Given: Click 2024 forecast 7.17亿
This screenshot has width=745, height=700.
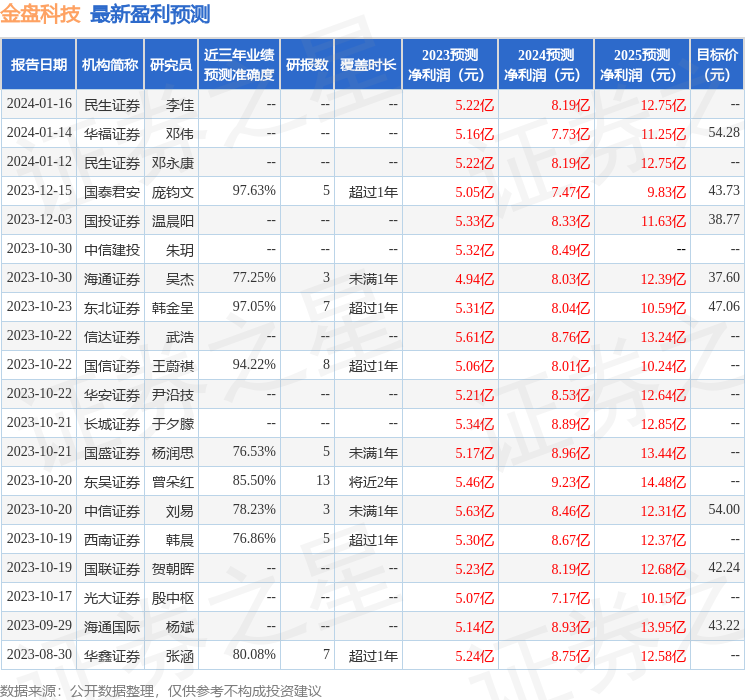Looking at the screenshot, I should (x=571, y=598).
